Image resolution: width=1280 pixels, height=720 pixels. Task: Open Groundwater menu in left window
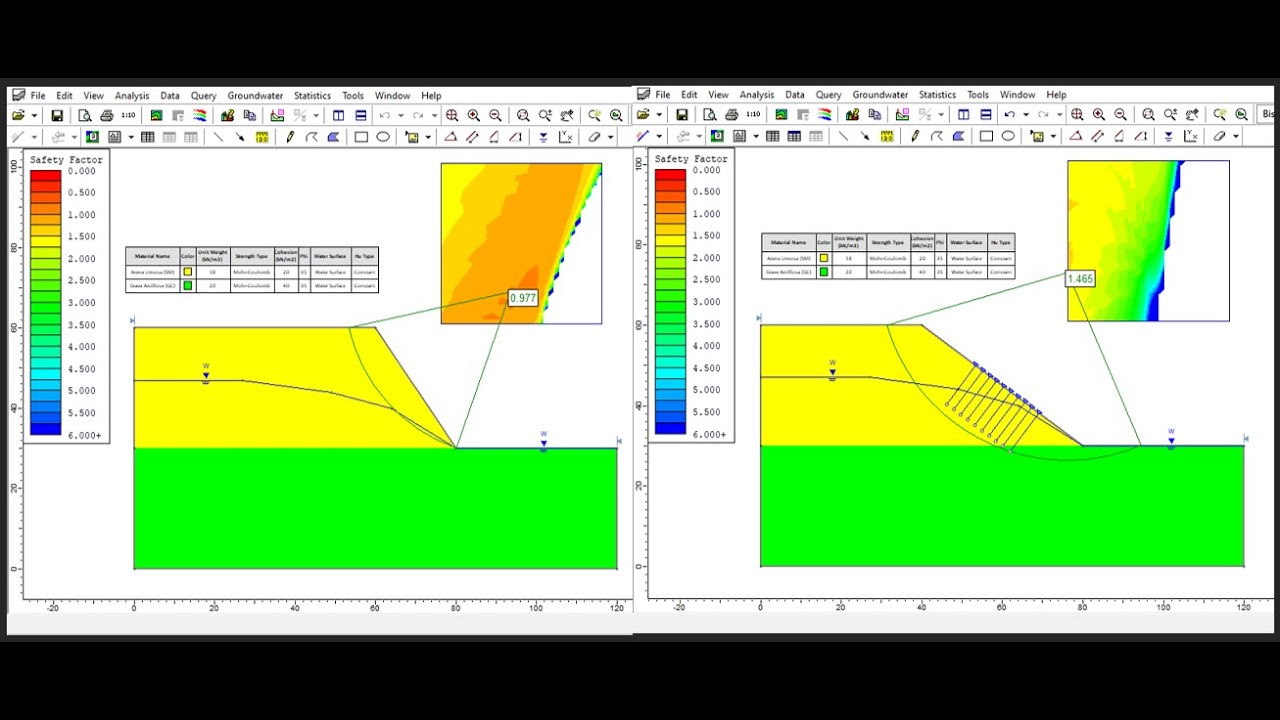pos(255,96)
